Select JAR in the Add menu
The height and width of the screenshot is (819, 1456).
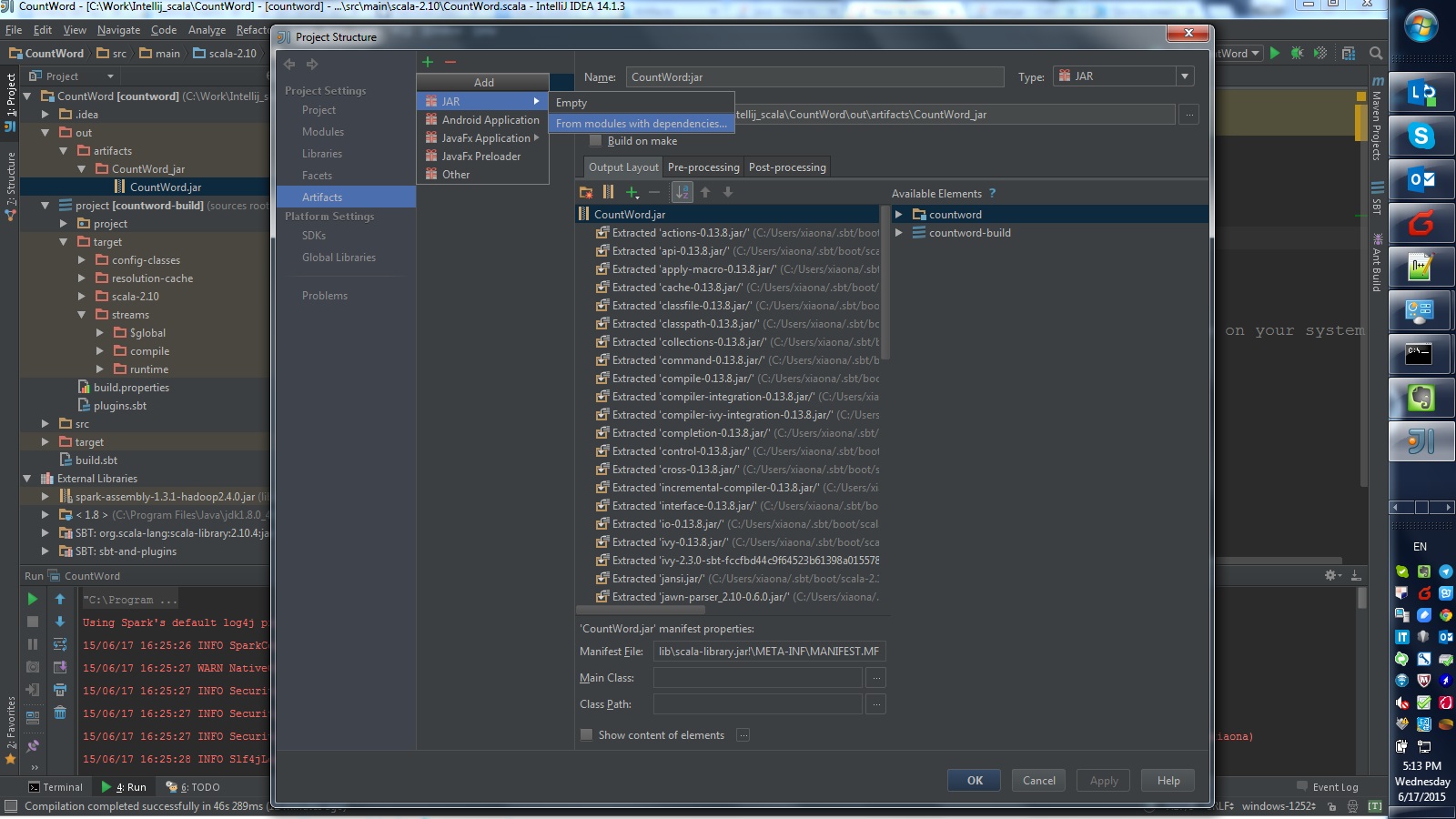(482, 101)
